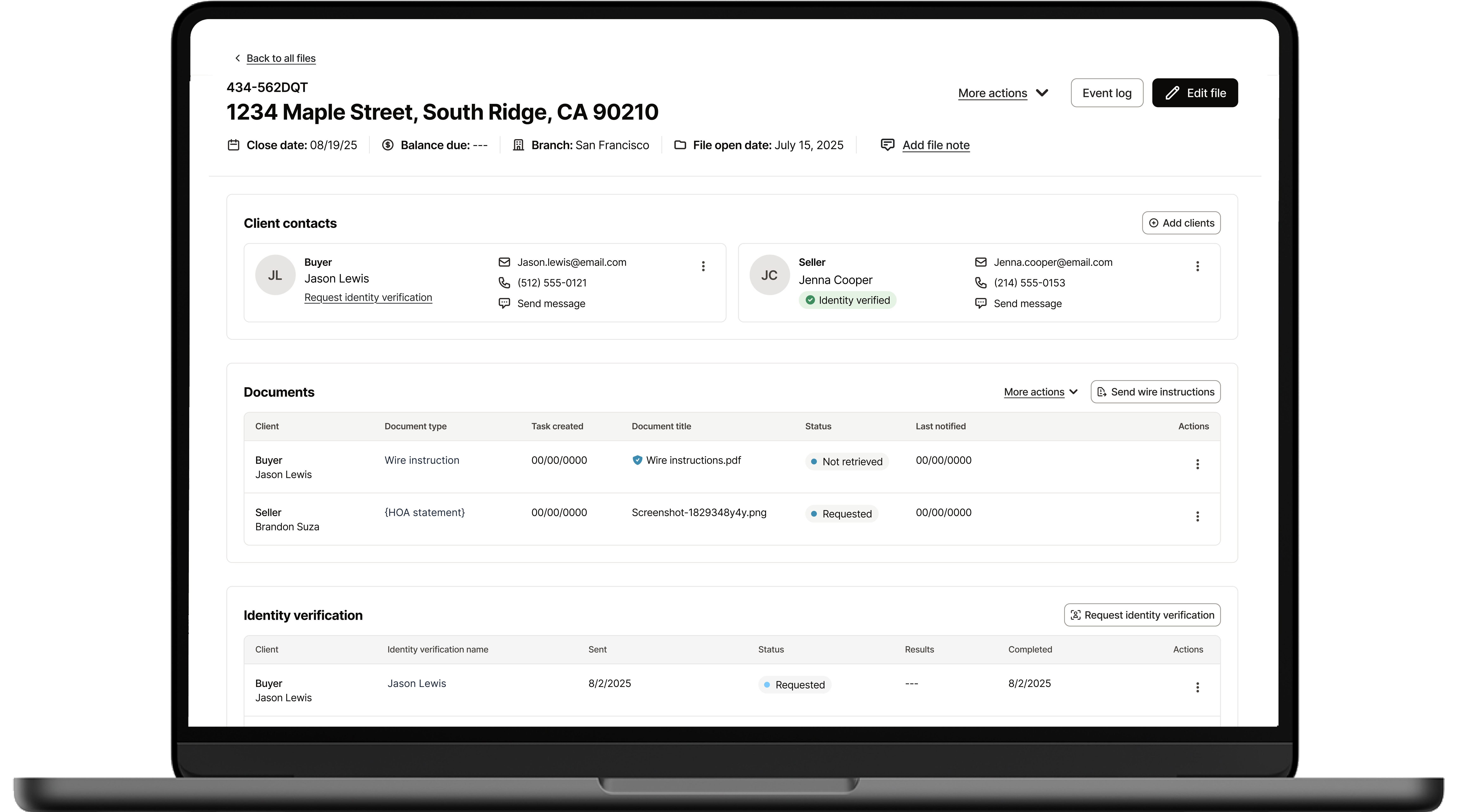The width and height of the screenshot is (1457, 812).
Task: Open actions for Jason Lewis identity row
Action: pyautogui.click(x=1197, y=687)
